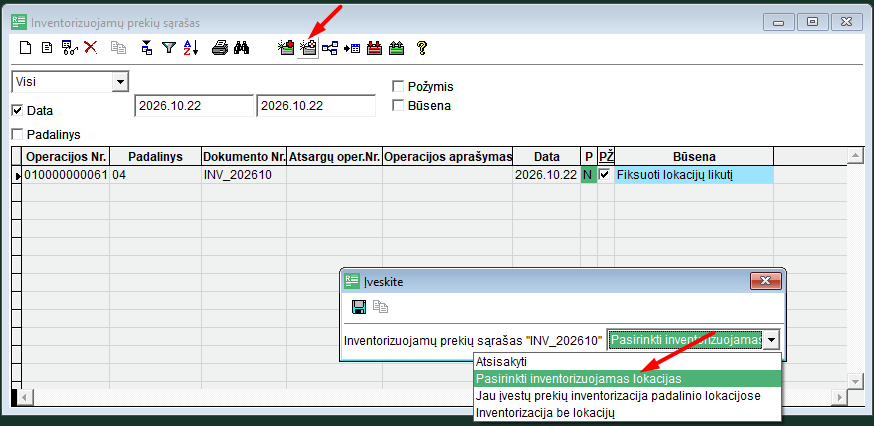Screen dimensions: 874x426
Task: Click the Būsena column header
Action: (x=694, y=156)
